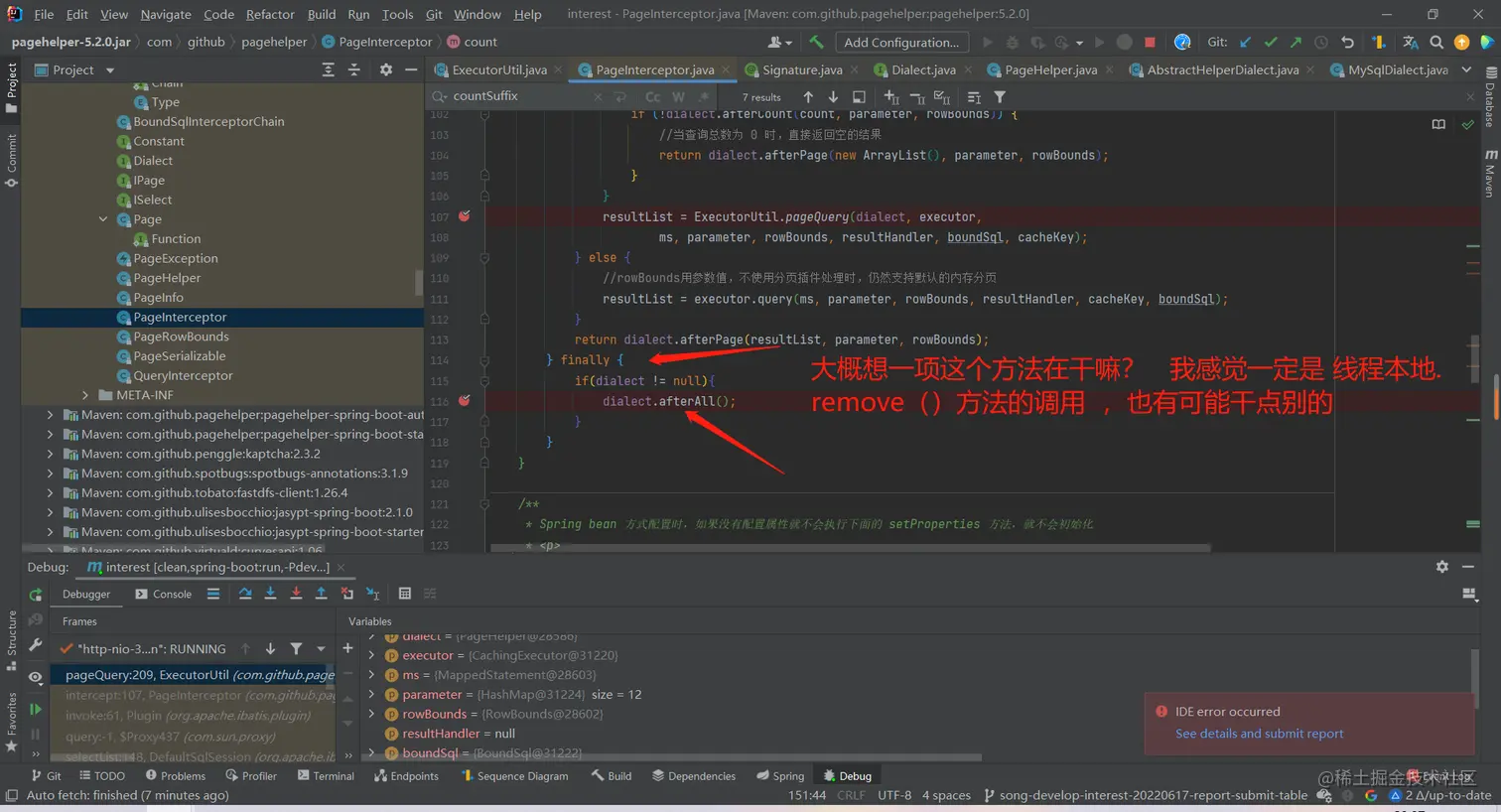Show hidden editor tabs chevron
The height and width of the screenshot is (812, 1501).
click(x=1467, y=69)
